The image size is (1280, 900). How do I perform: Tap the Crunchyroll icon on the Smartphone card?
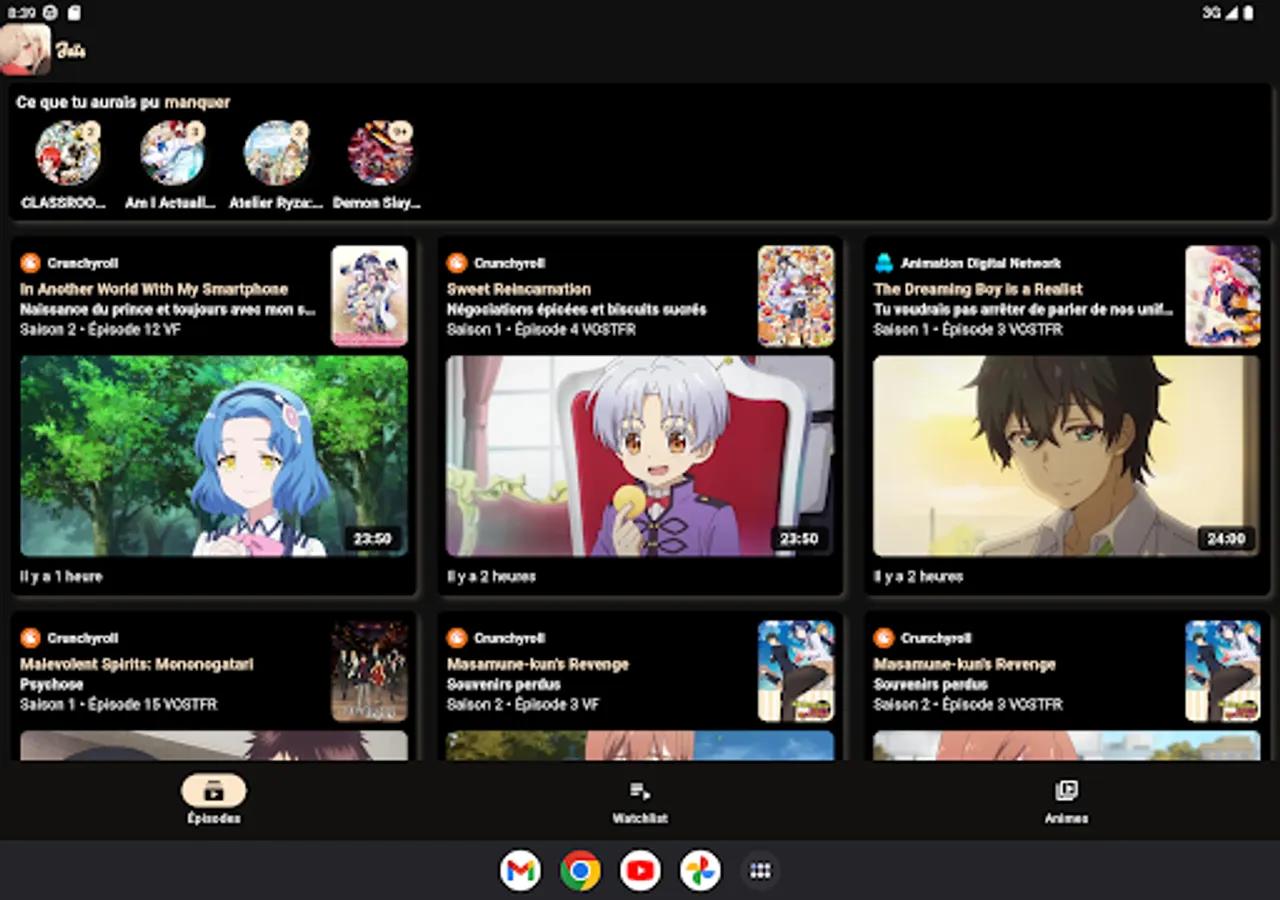pos(30,263)
